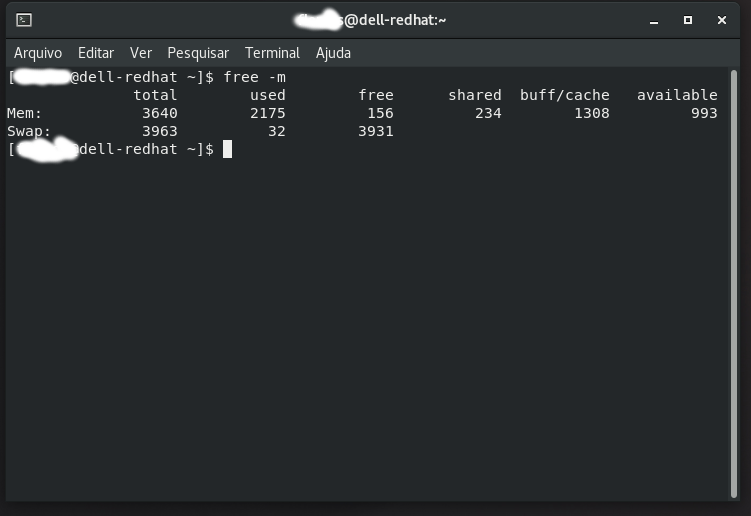Screen dimensions: 751x516
Task: Open the Ajuda menu
Action: [333, 53]
